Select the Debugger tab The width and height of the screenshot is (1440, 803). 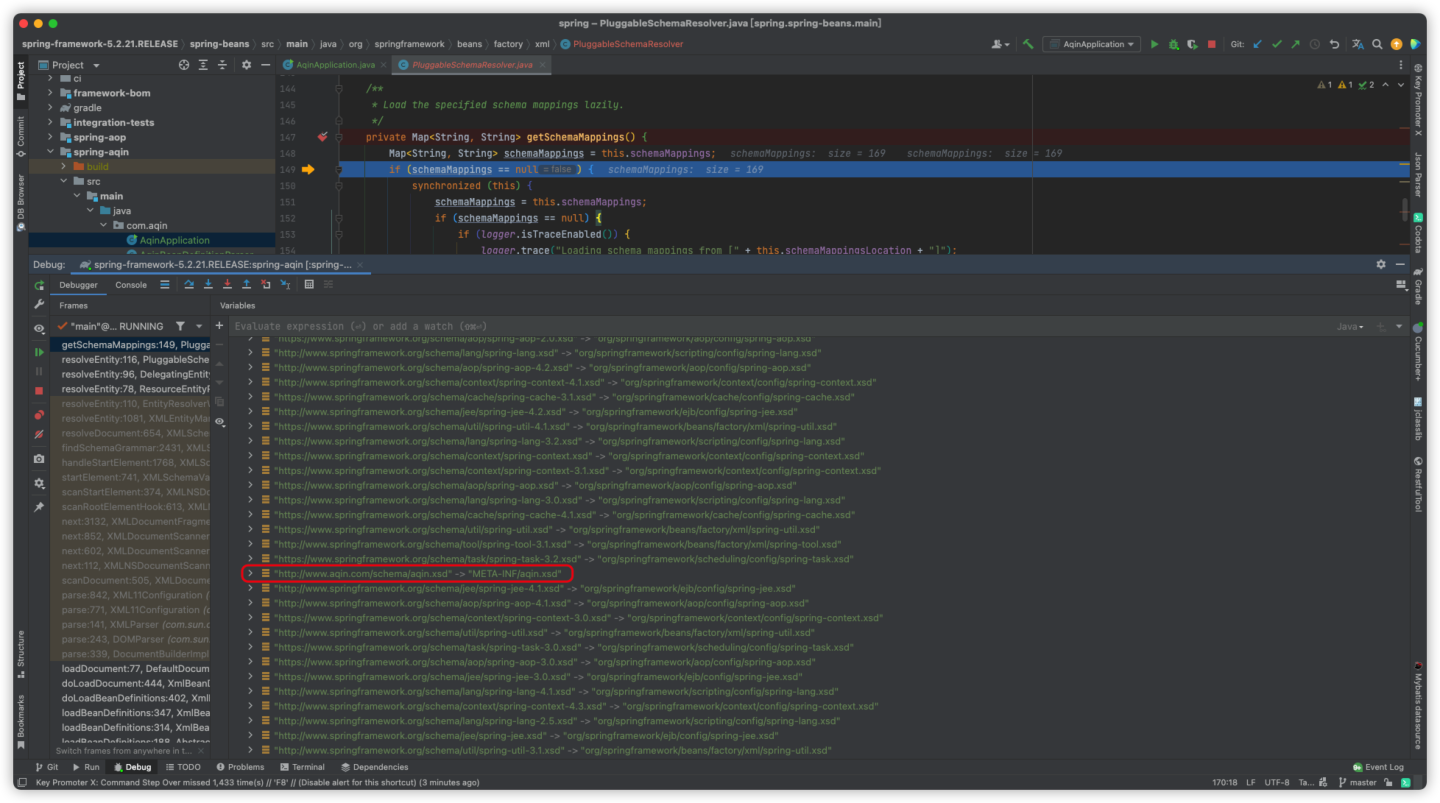(x=78, y=285)
